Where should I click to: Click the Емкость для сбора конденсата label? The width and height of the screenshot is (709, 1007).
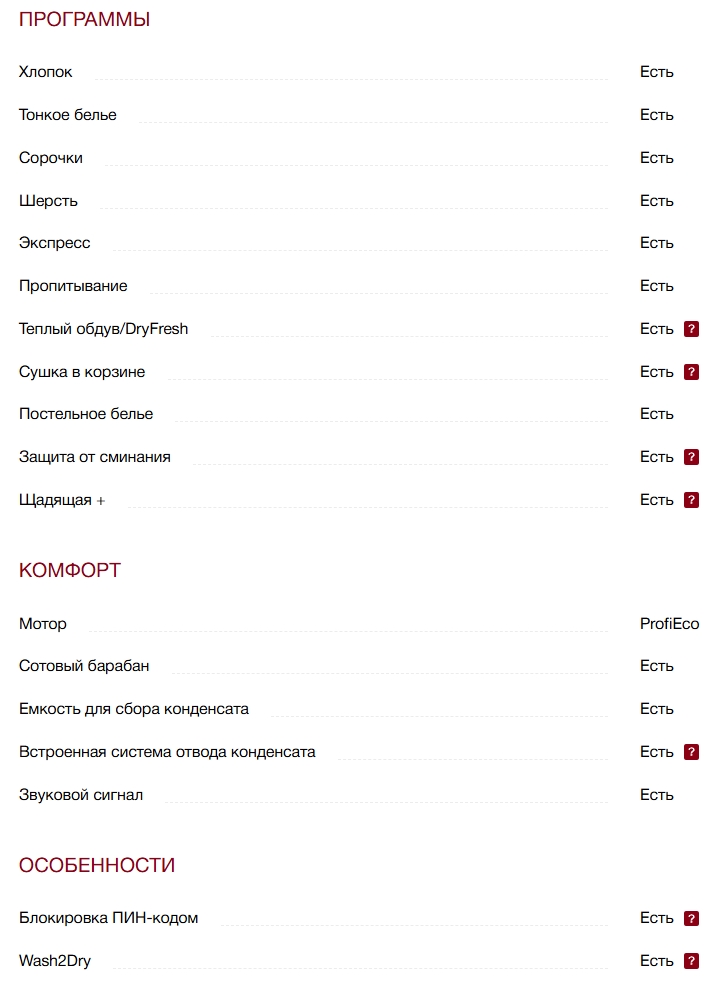coord(134,709)
